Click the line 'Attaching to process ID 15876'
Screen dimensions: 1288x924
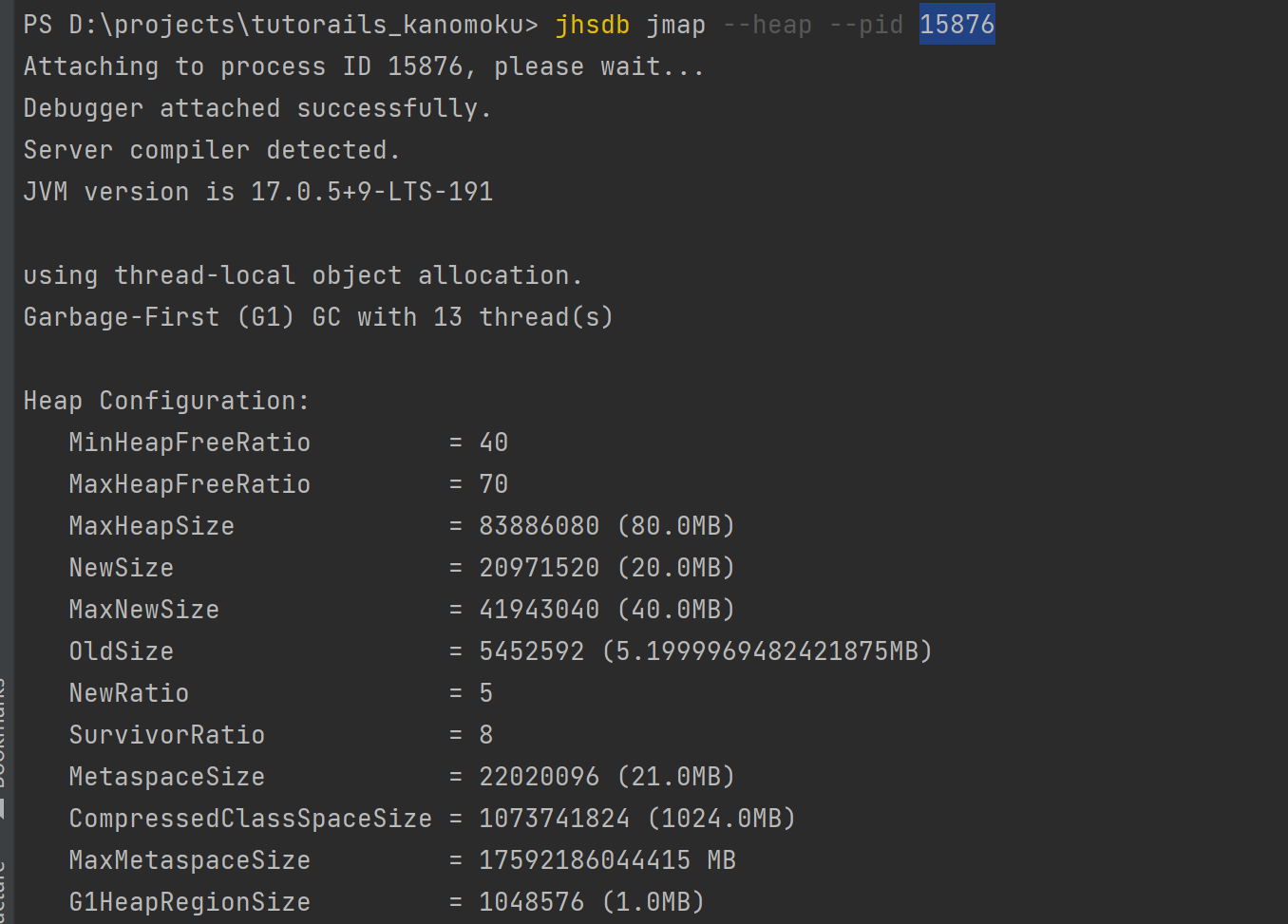pyautogui.click(x=243, y=66)
